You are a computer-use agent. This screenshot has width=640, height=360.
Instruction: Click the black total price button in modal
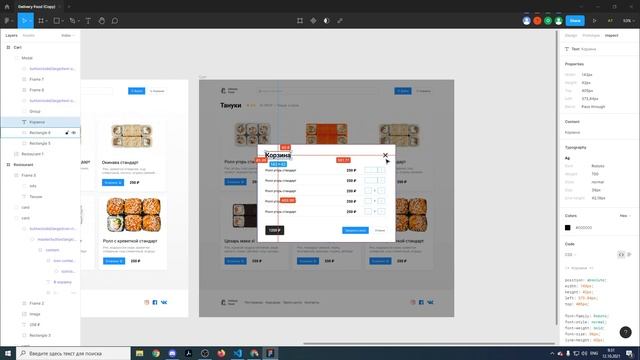coord(275,230)
